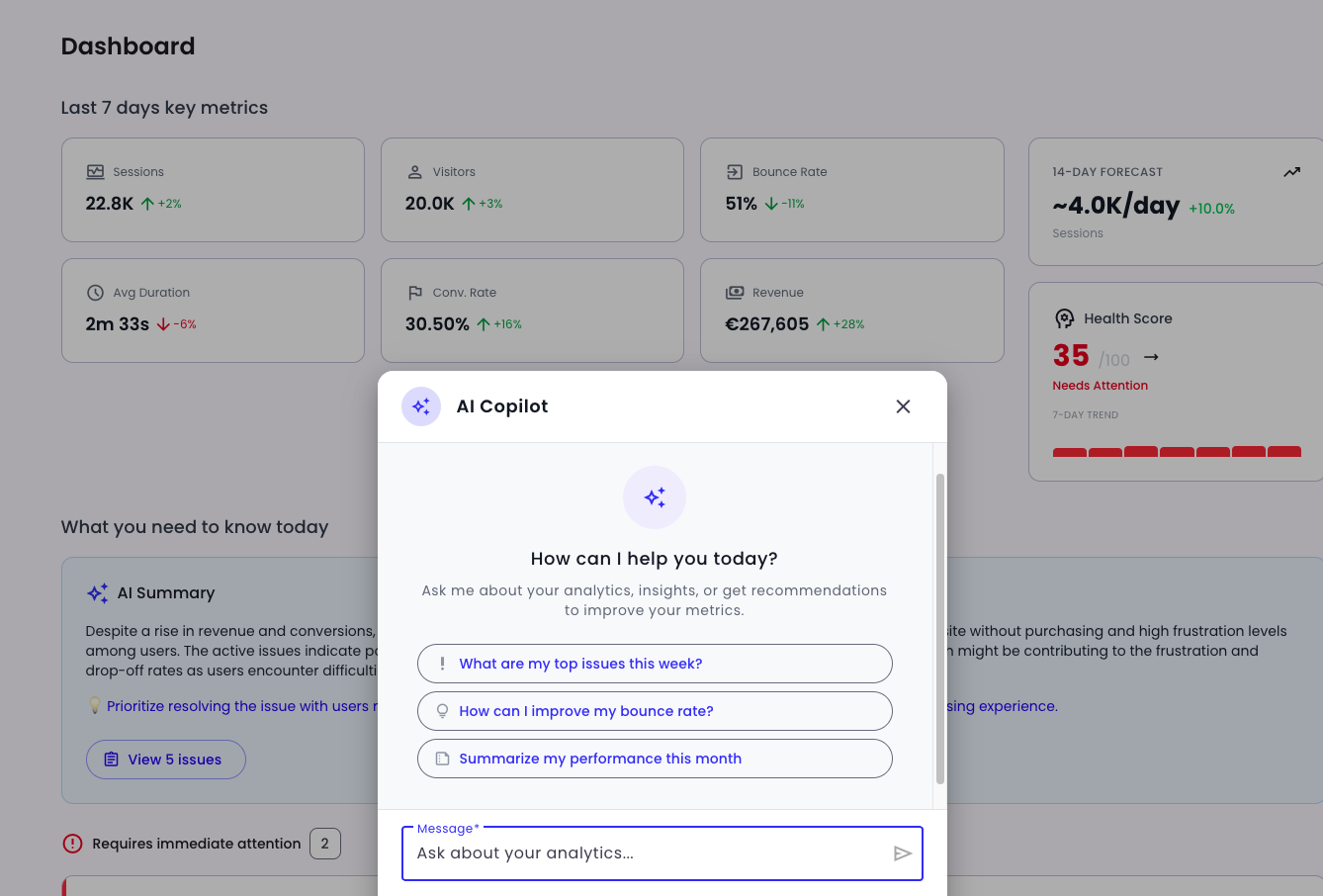
Task: Click the AI Summary sparkle icon
Action: coord(98,593)
